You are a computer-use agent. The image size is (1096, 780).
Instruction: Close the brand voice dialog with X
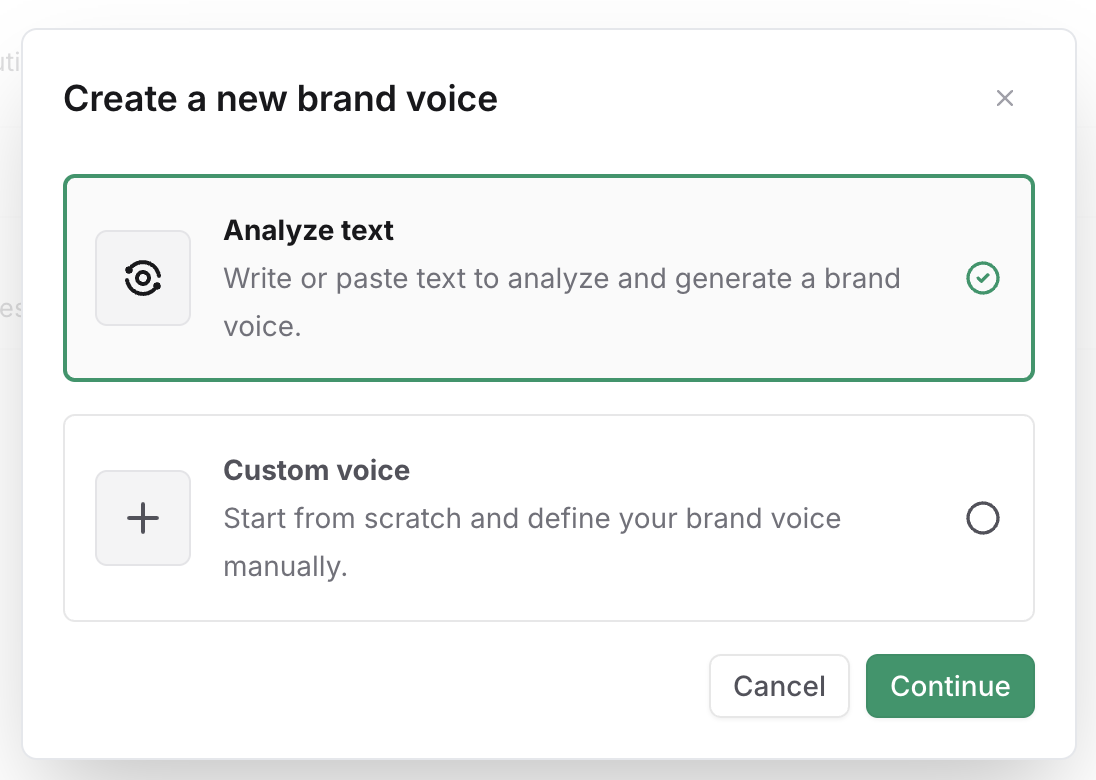1005,98
